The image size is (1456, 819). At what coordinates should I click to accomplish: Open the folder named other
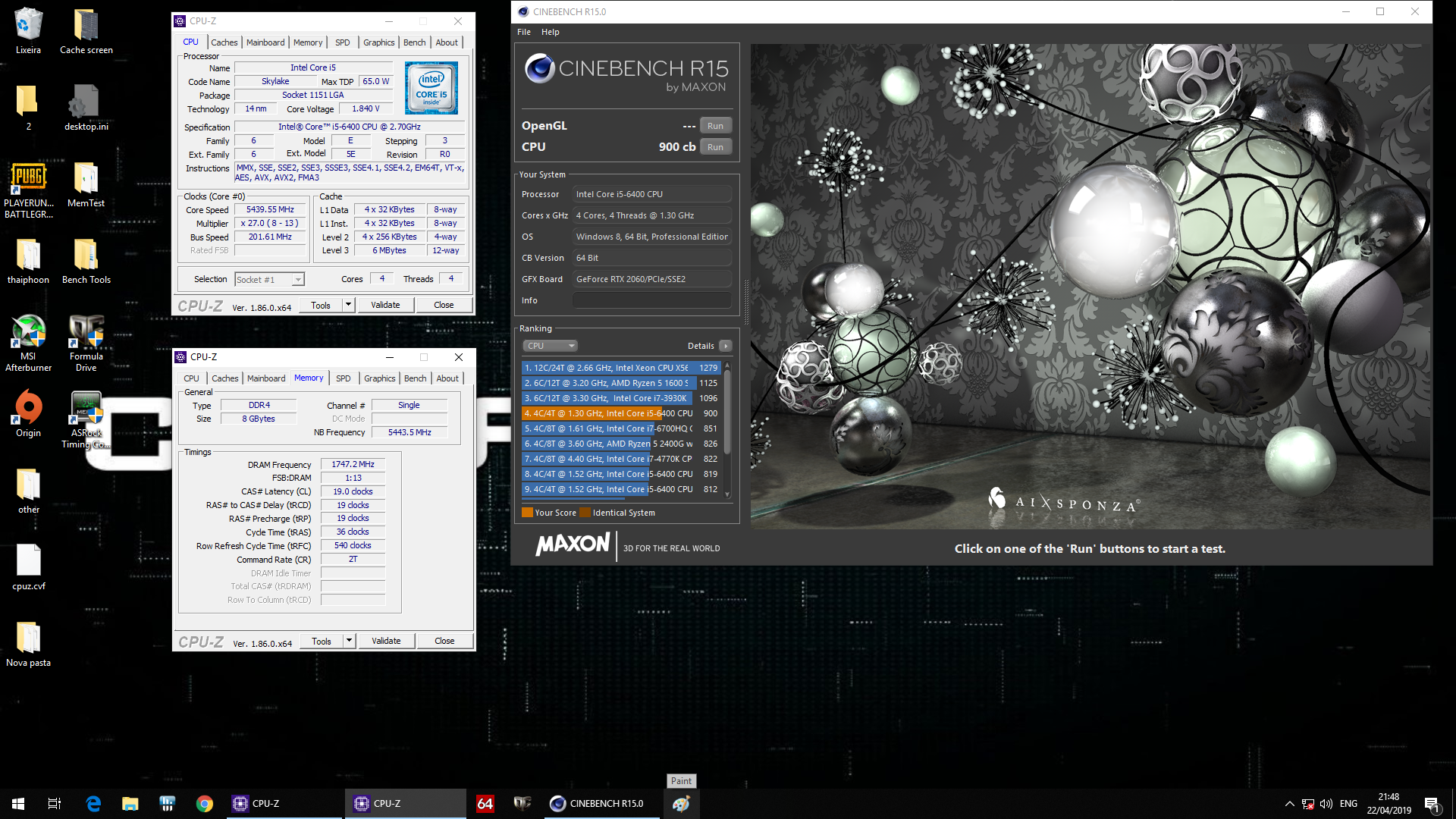click(29, 491)
